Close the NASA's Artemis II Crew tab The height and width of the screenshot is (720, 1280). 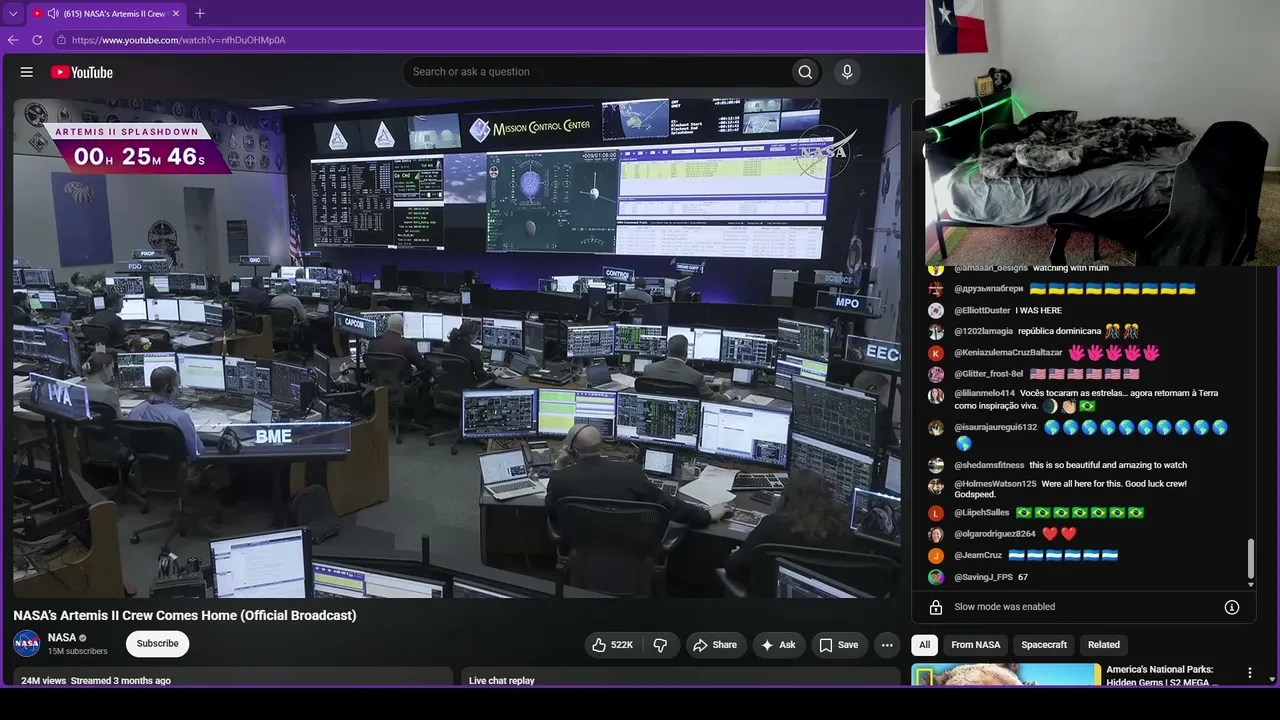click(x=176, y=14)
